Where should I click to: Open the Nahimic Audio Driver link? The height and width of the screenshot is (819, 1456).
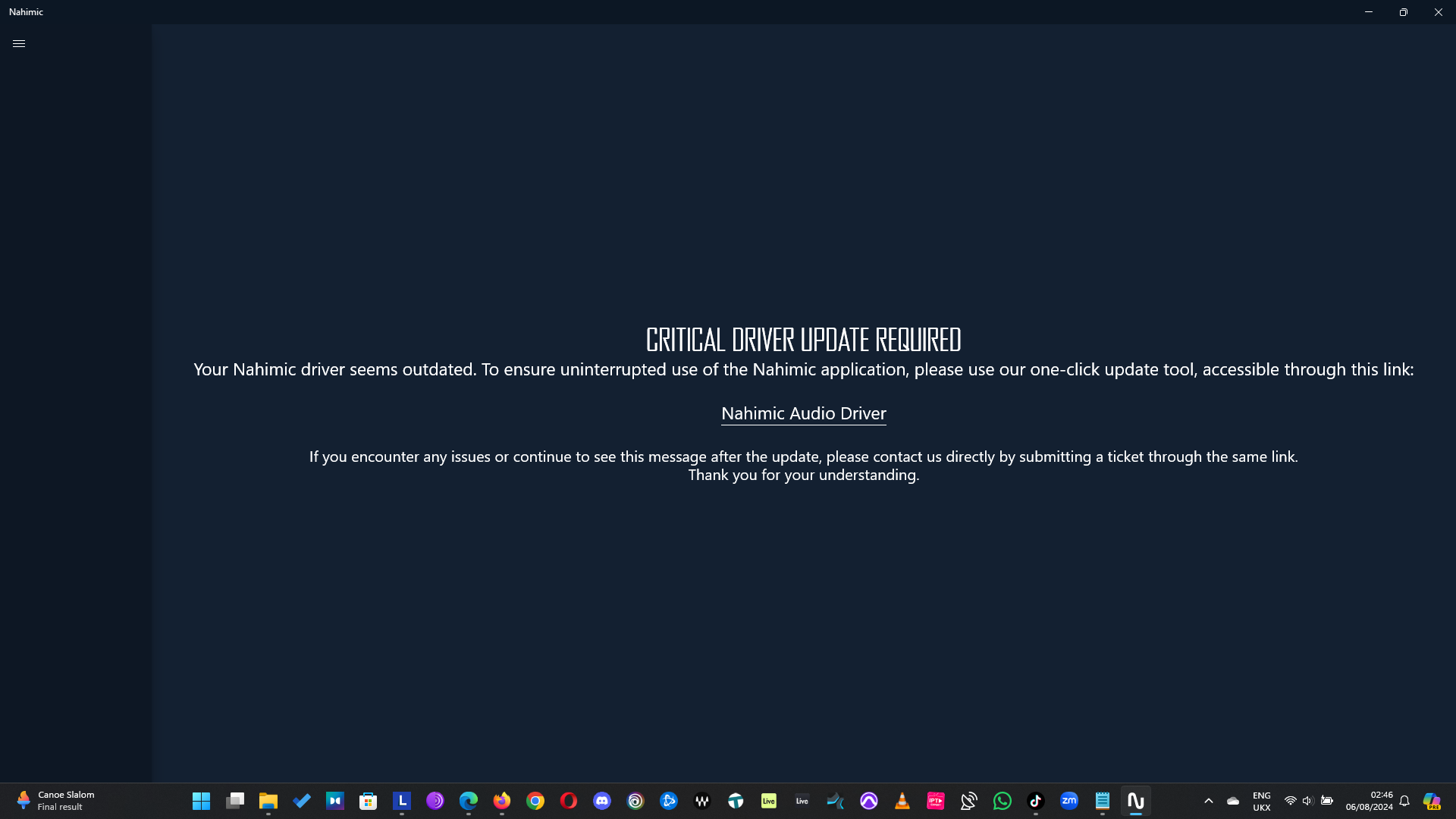point(803,413)
